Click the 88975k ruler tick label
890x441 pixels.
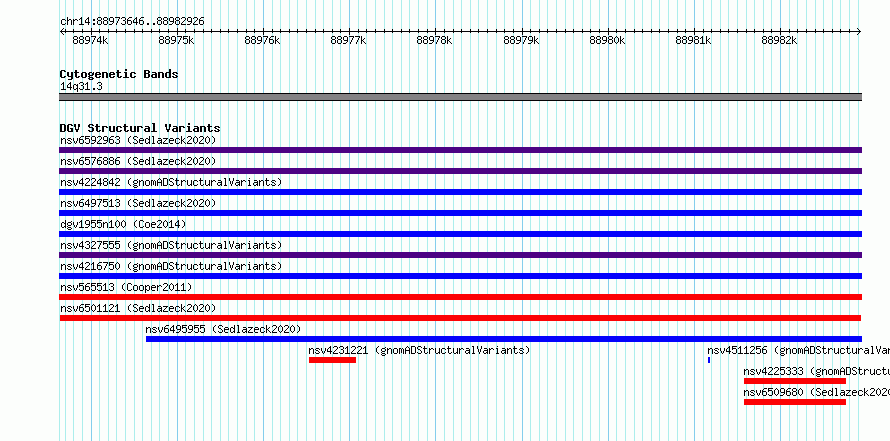[177, 41]
